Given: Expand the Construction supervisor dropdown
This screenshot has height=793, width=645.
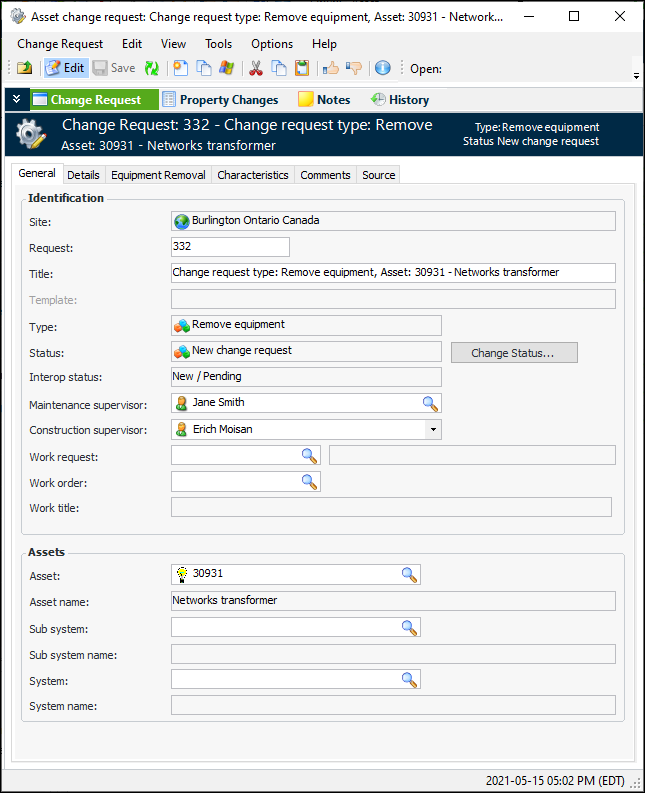Looking at the screenshot, I should (x=432, y=429).
